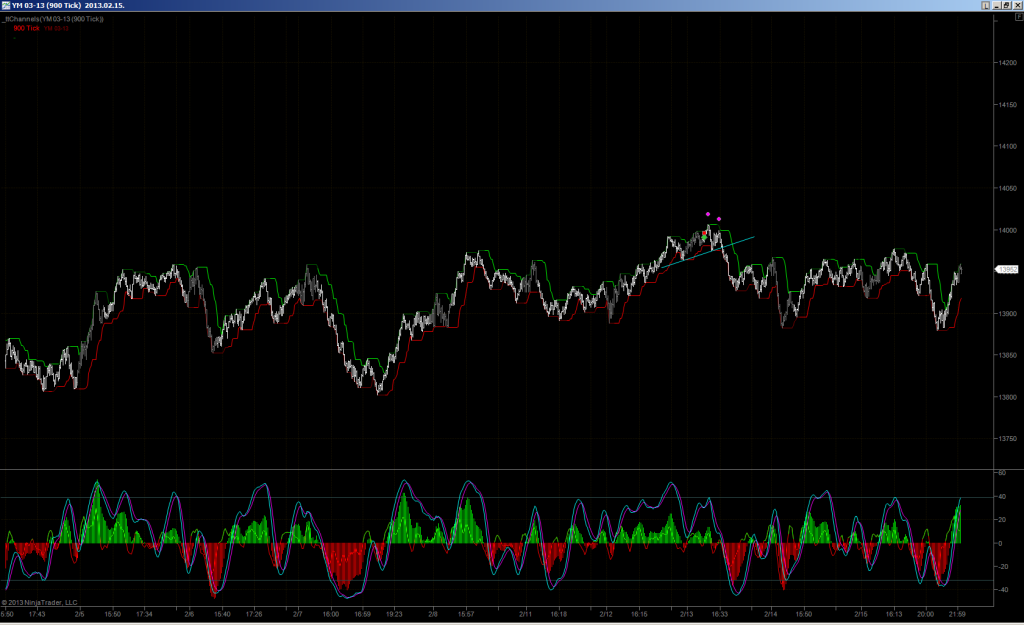Click the 2/11 date on time axis

coord(525,614)
